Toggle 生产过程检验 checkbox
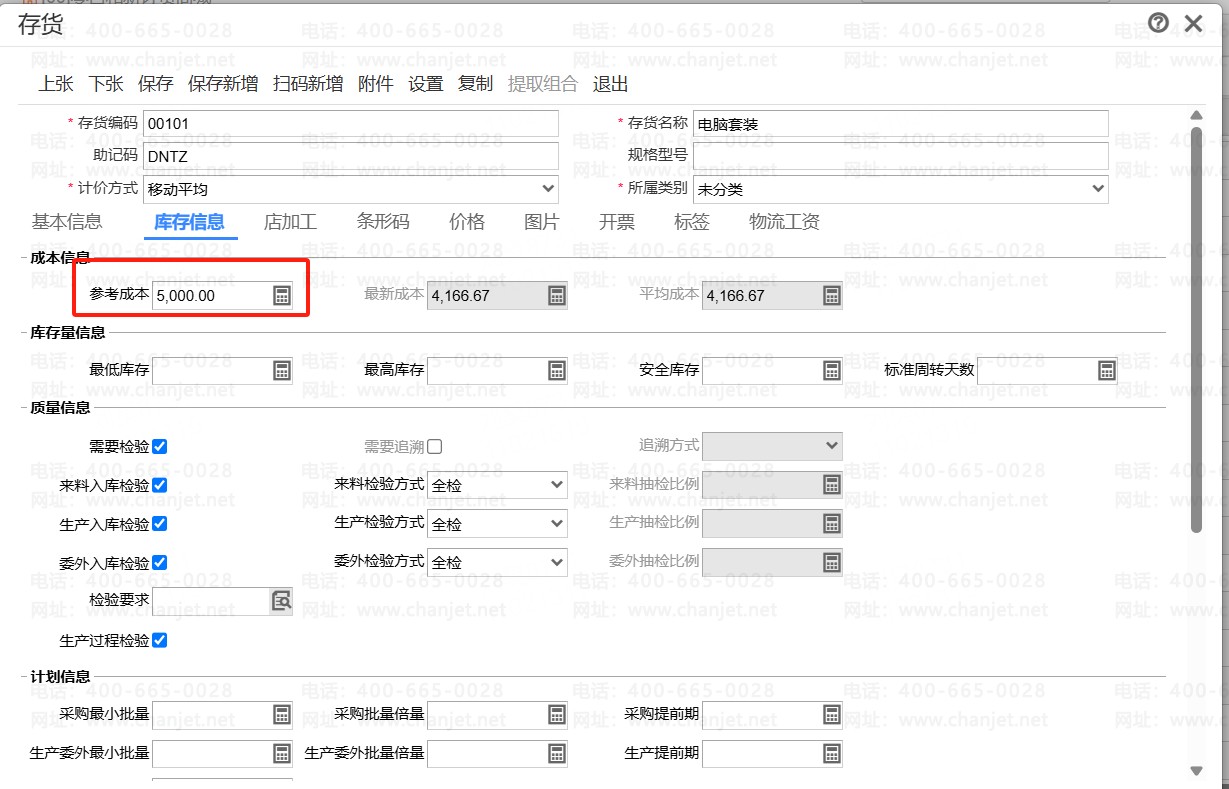Viewport: 1229px width, 789px height. pos(159,640)
